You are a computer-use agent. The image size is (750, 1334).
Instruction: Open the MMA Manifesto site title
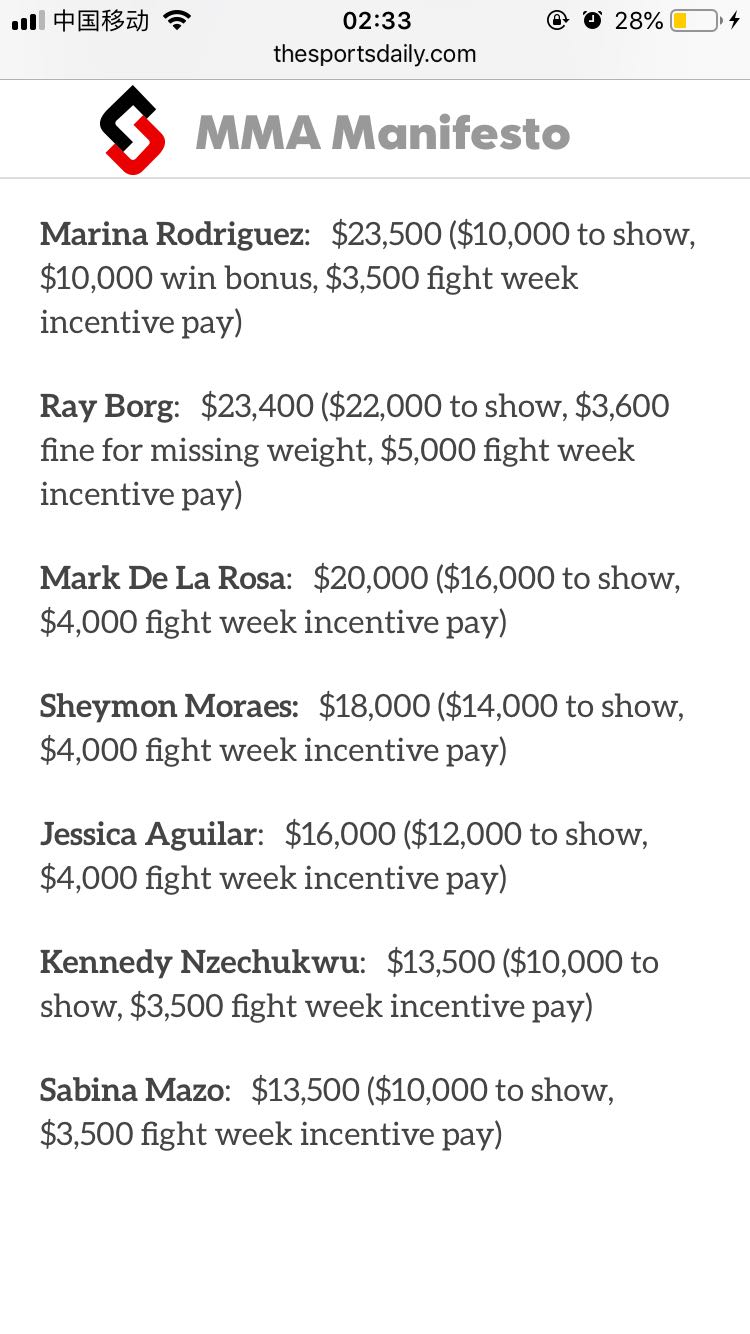(x=383, y=133)
